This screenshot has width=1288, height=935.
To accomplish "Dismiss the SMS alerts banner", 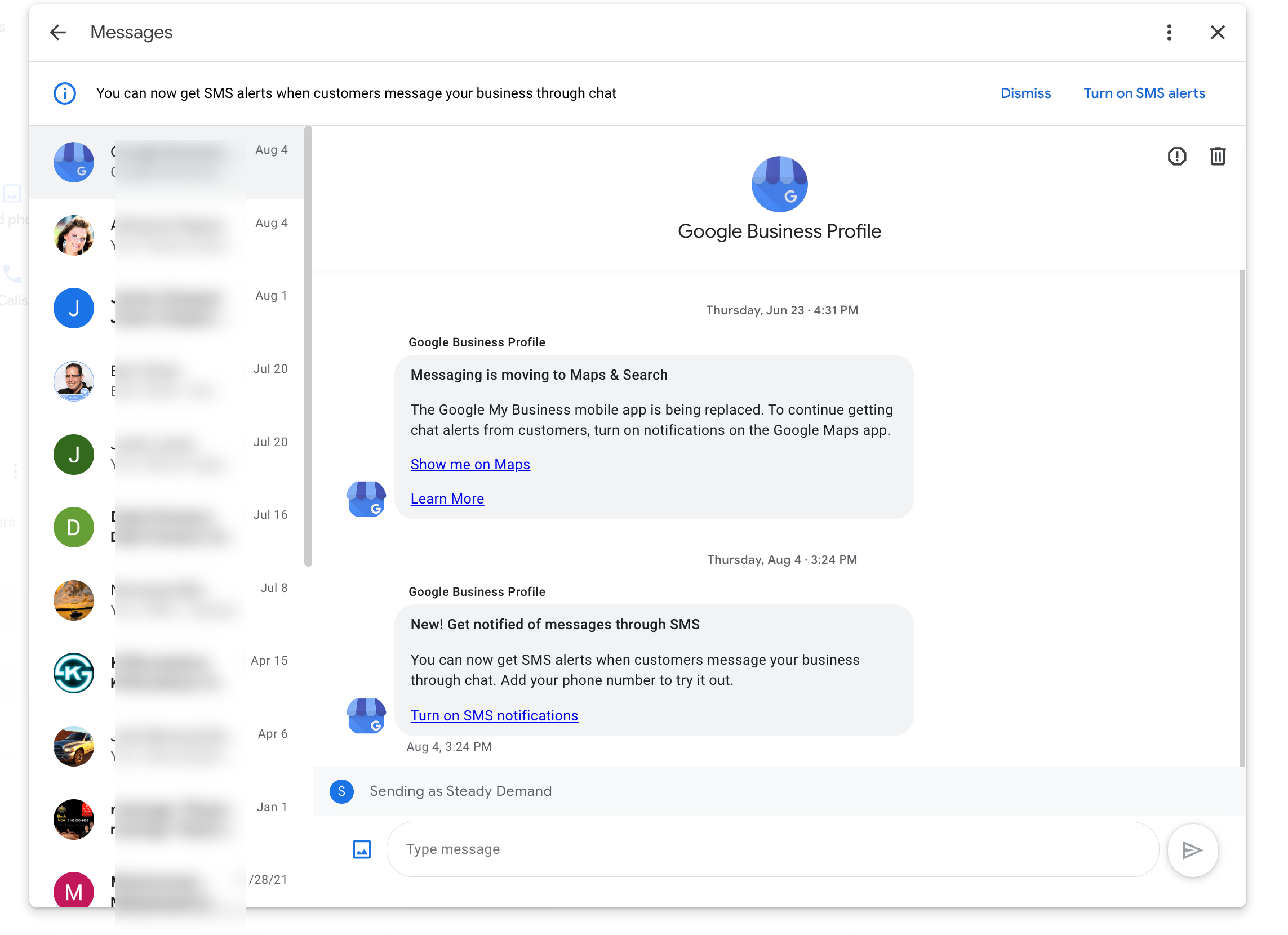I will point(1025,93).
